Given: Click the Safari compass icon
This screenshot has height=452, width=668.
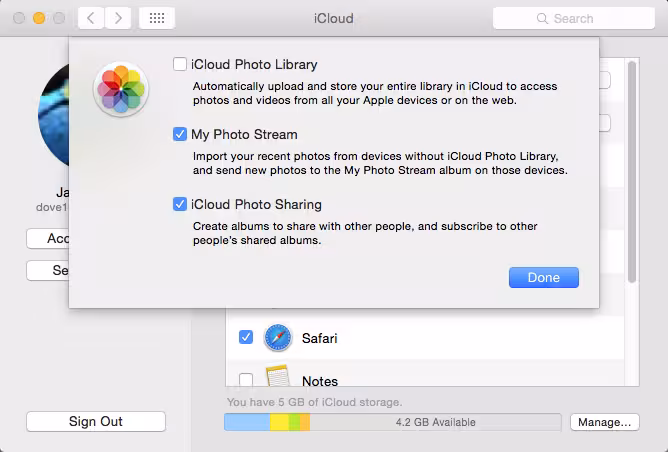Looking at the screenshot, I should pos(278,338).
